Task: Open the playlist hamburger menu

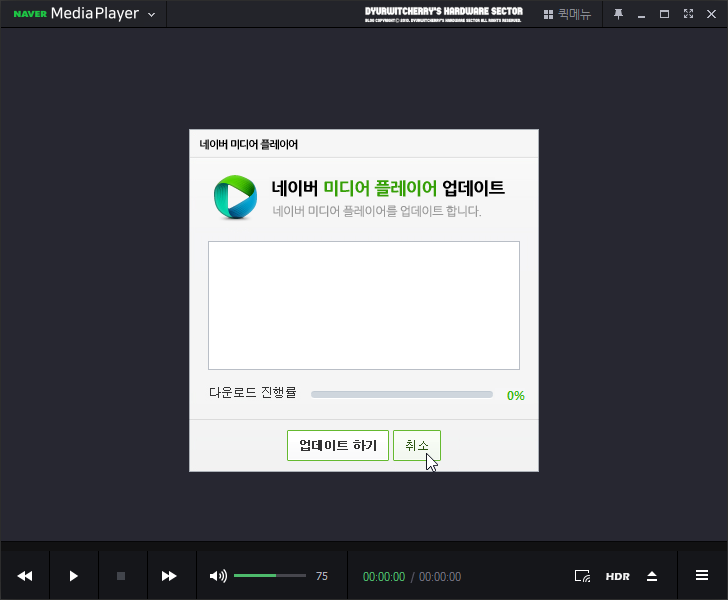Action: (702, 575)
